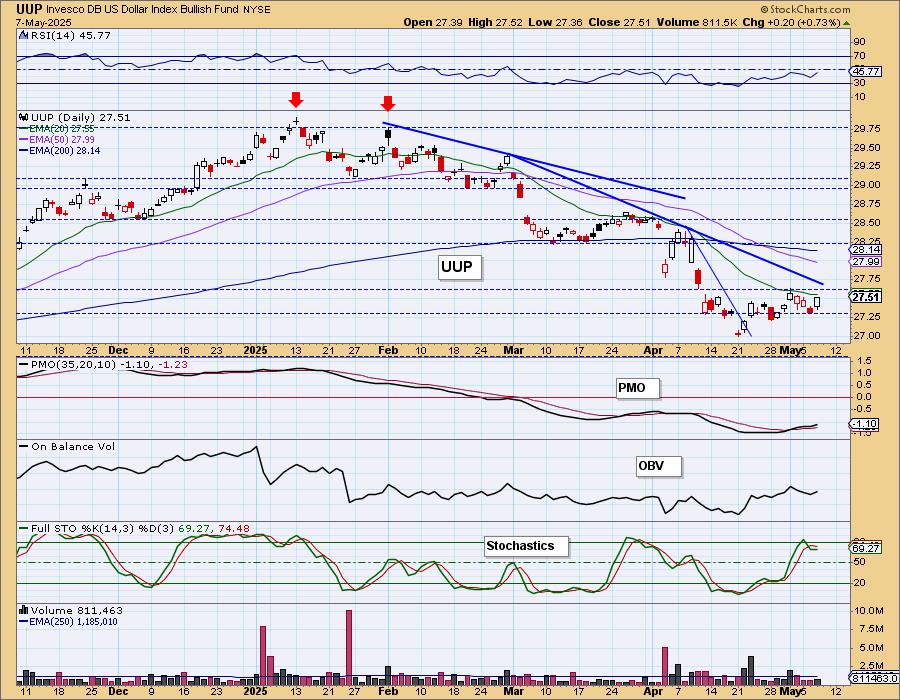Click the 10.0M level on volume axis
The height and width of the screenshot is (700, 900).
[x=867, y=611]
